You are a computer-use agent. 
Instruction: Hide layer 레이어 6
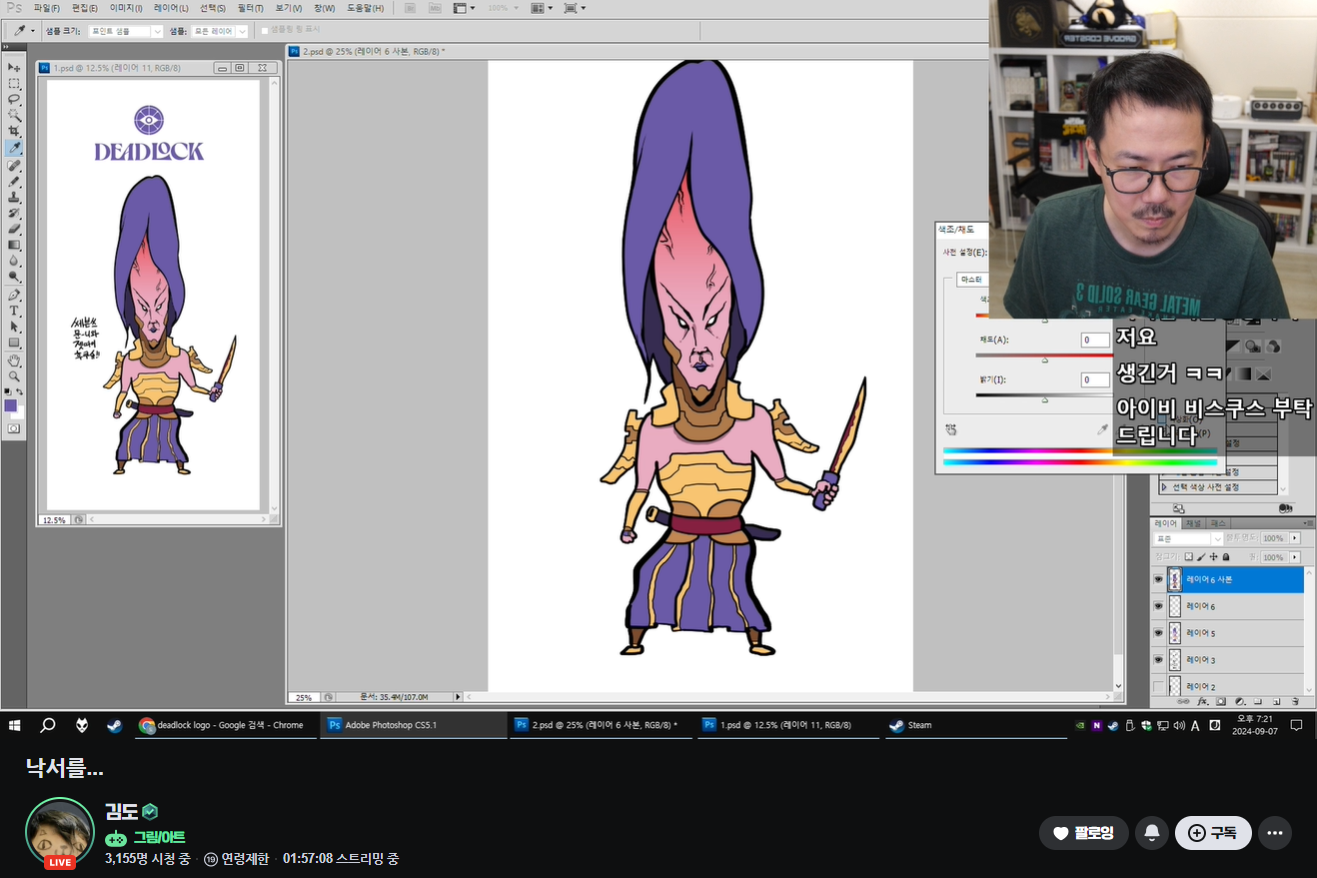point(1158,606)
